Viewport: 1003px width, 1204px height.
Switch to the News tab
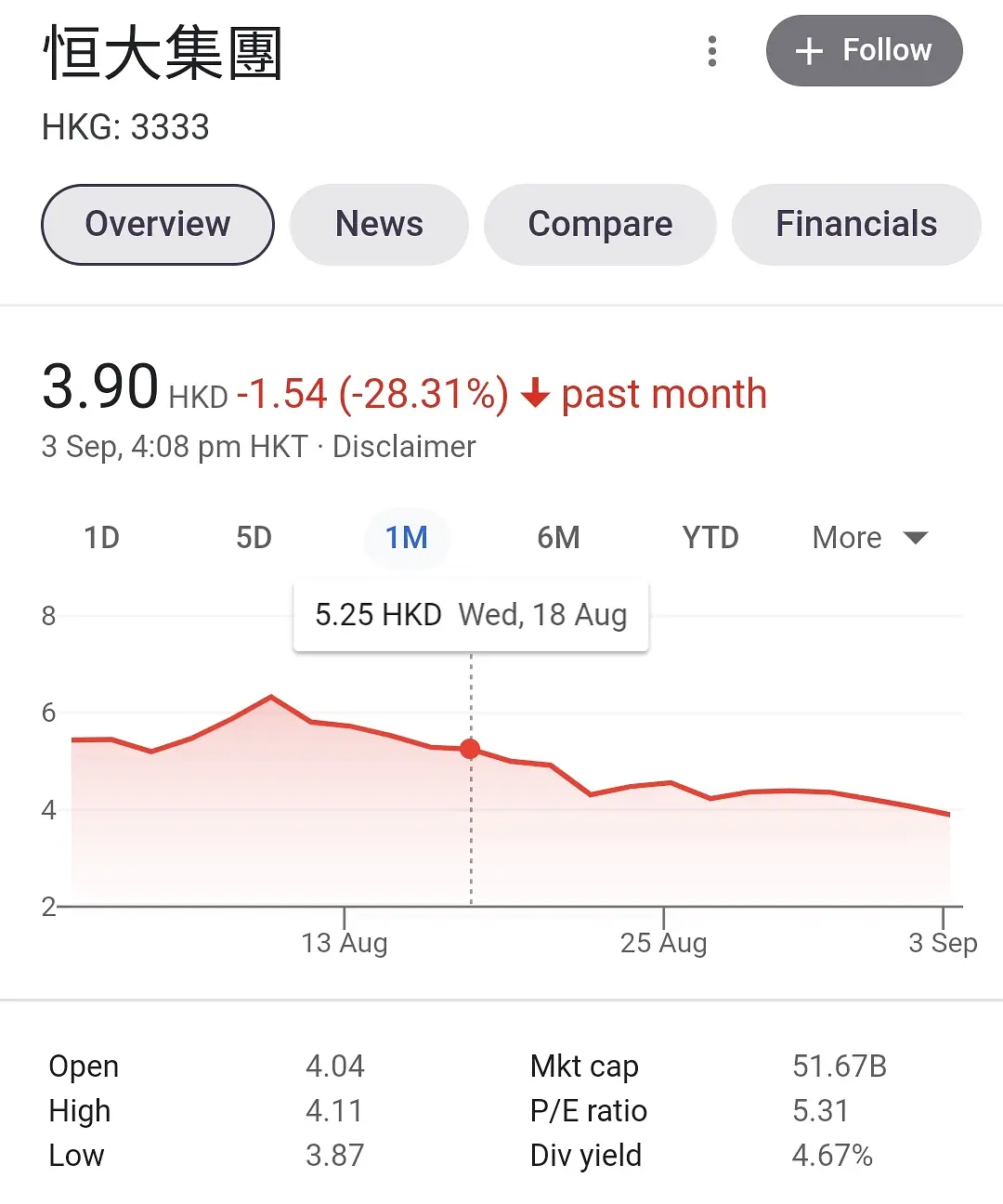[x=379, y=225]
